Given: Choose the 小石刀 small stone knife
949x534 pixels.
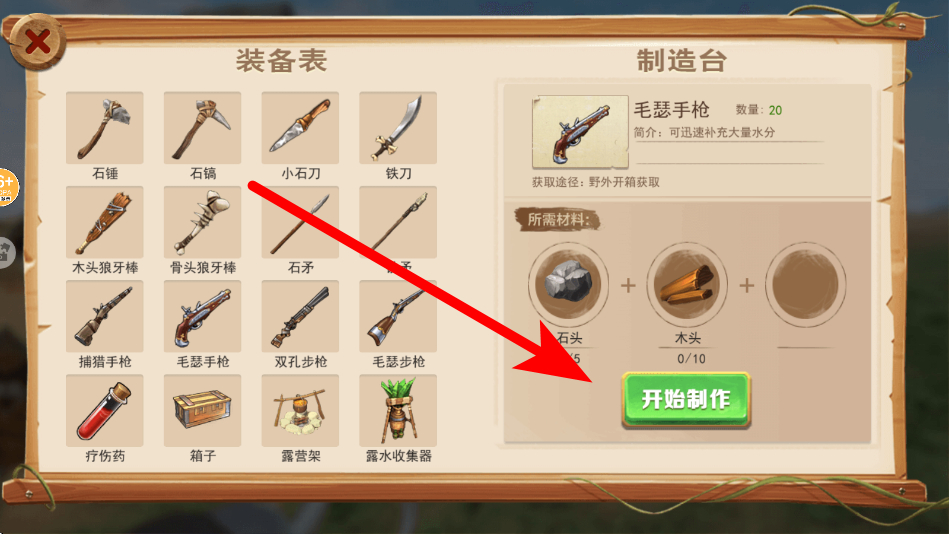Looking at the screenshot, I should [300, 128].
